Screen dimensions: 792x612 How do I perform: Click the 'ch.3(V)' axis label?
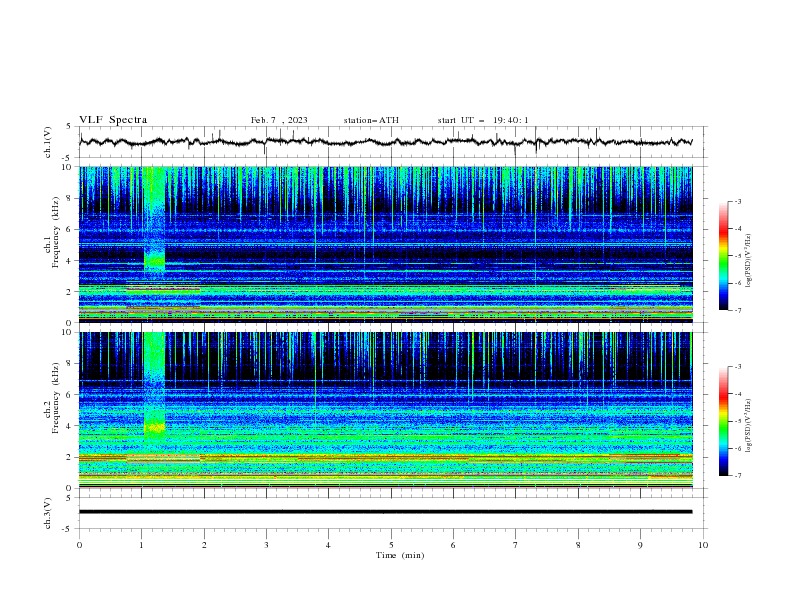point(48,513)
